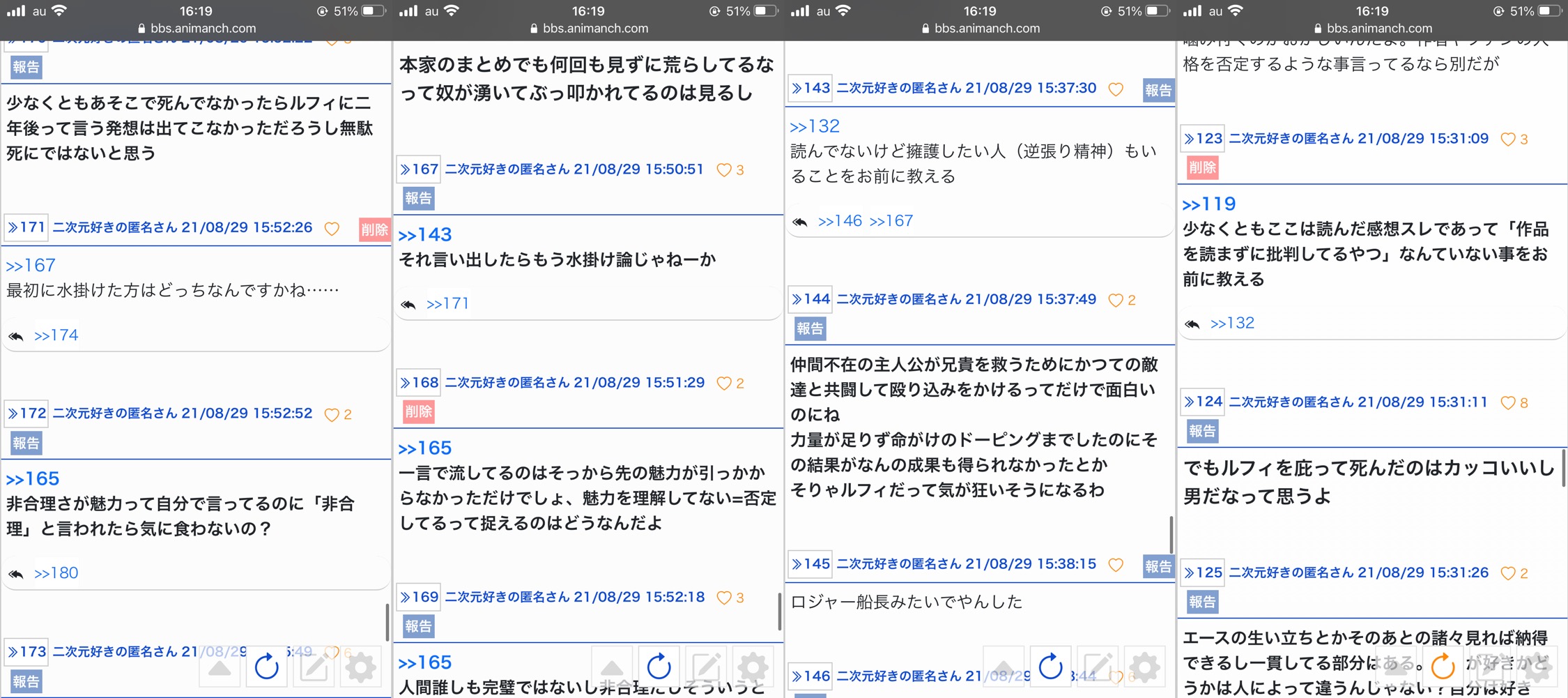Viewport: 1568px width, 698px height.
Task: Delete post 168 using 削除
Action: click(418, 411)
